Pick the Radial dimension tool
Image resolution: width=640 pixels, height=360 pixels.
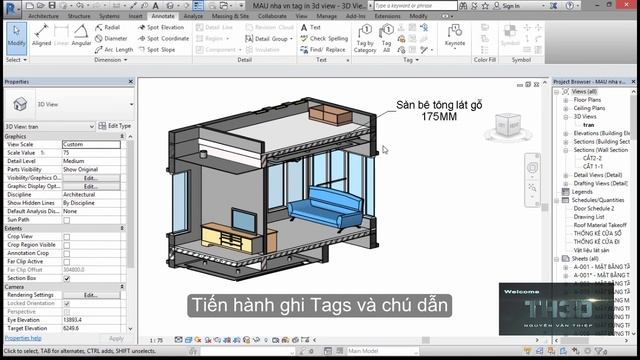pyautogui.click(x=108, y=27)
